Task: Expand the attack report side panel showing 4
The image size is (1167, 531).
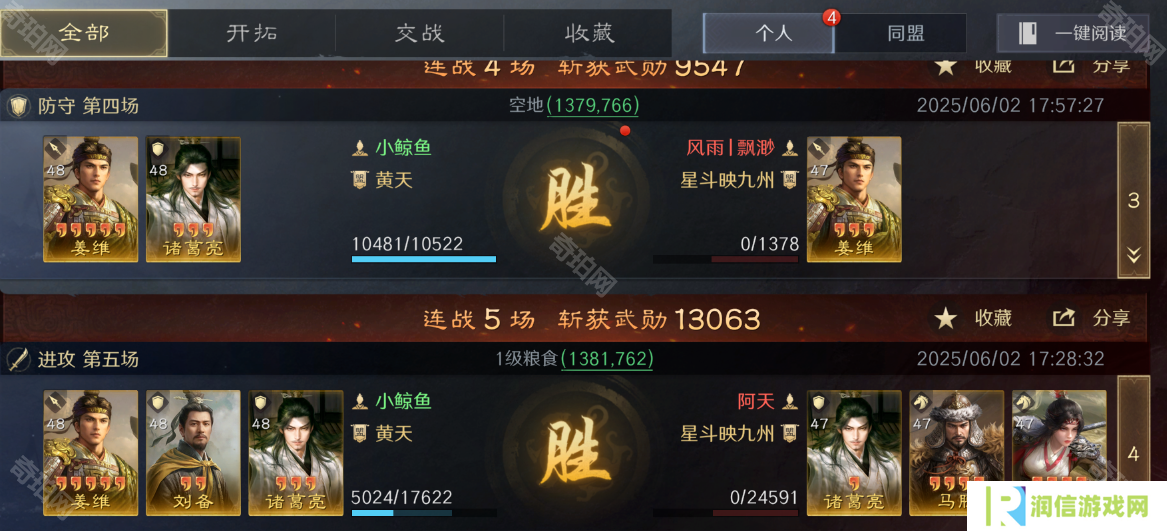Action: [x=1134, y=453]
